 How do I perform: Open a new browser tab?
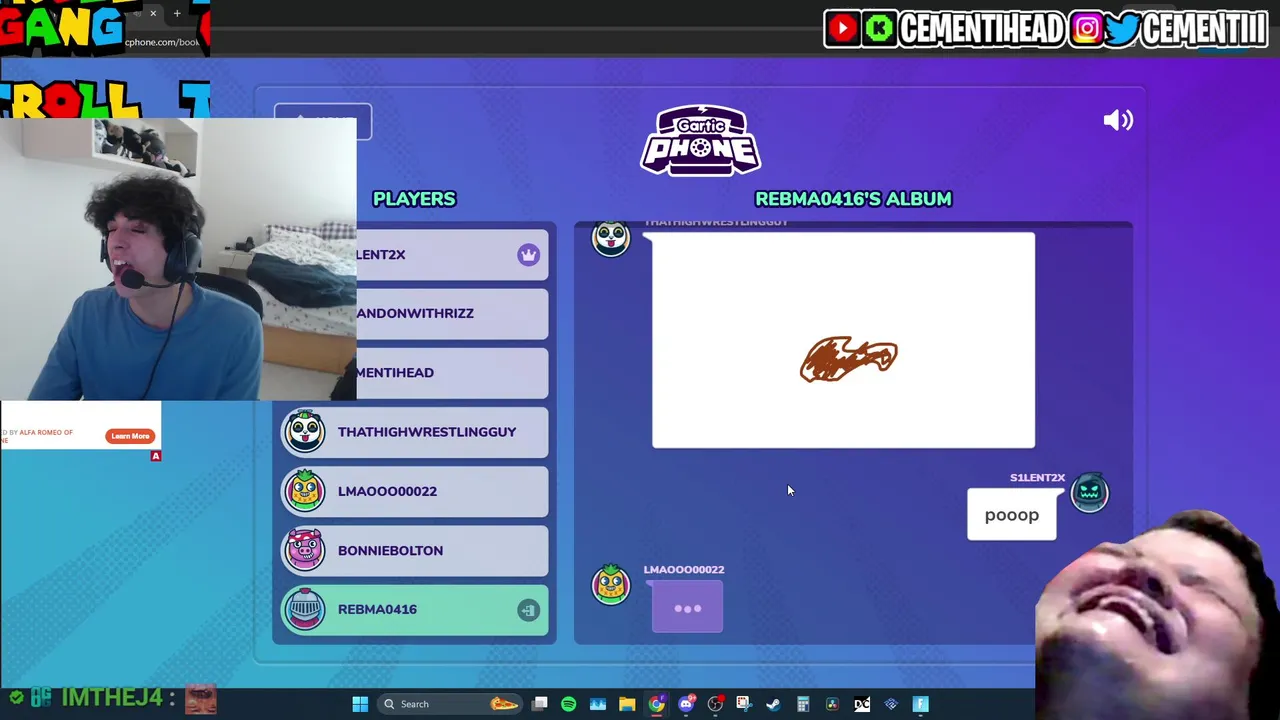click(177, 13)
